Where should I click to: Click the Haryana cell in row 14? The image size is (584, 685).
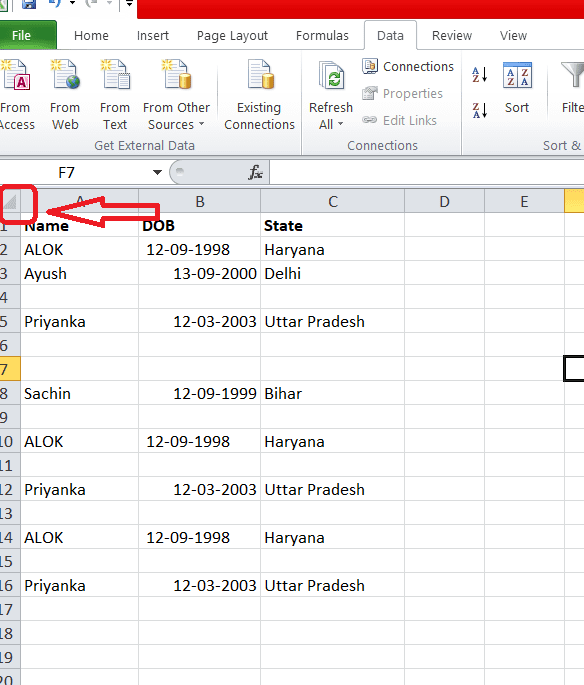click(x=332, y=537)
